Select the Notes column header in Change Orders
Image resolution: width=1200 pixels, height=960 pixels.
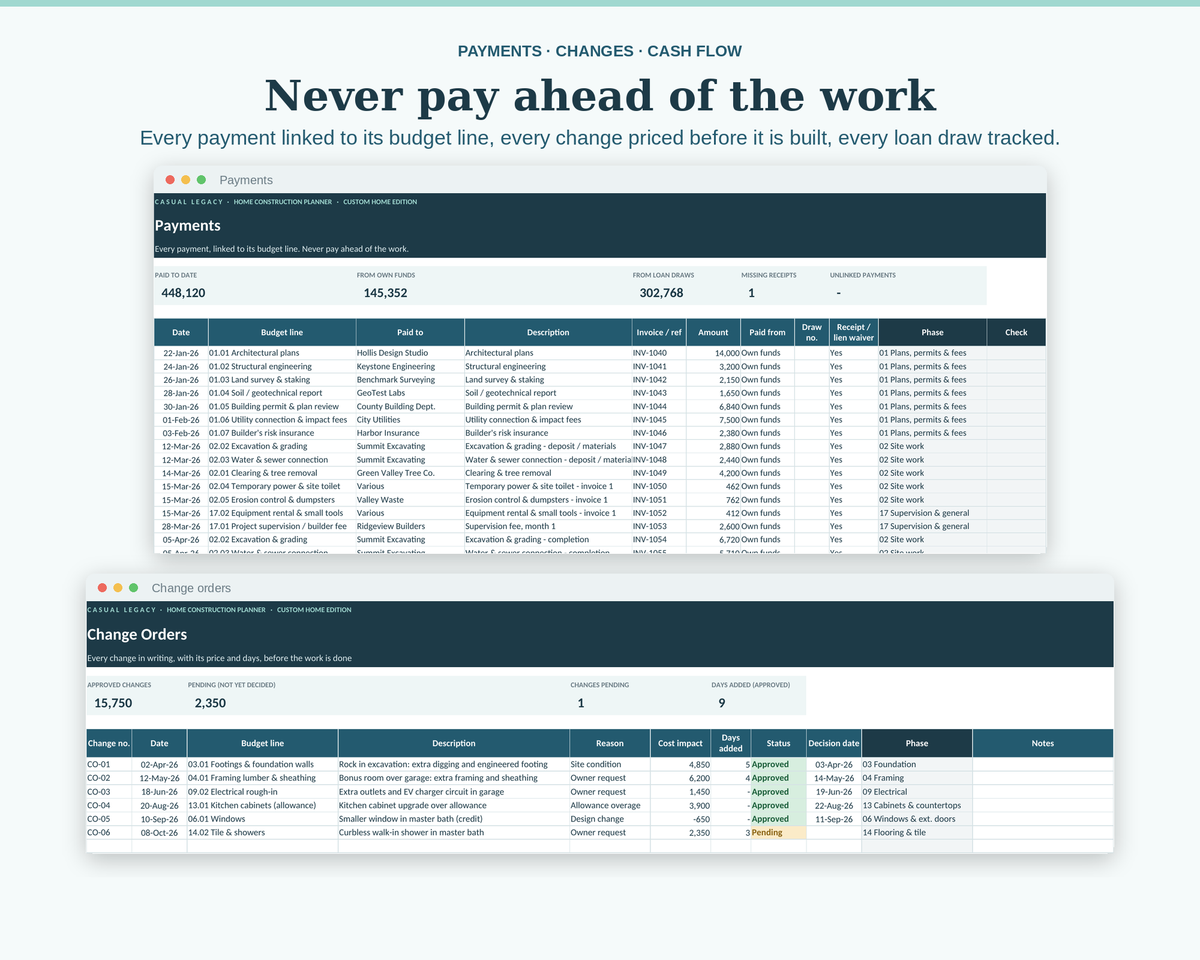click(1043, 743)
